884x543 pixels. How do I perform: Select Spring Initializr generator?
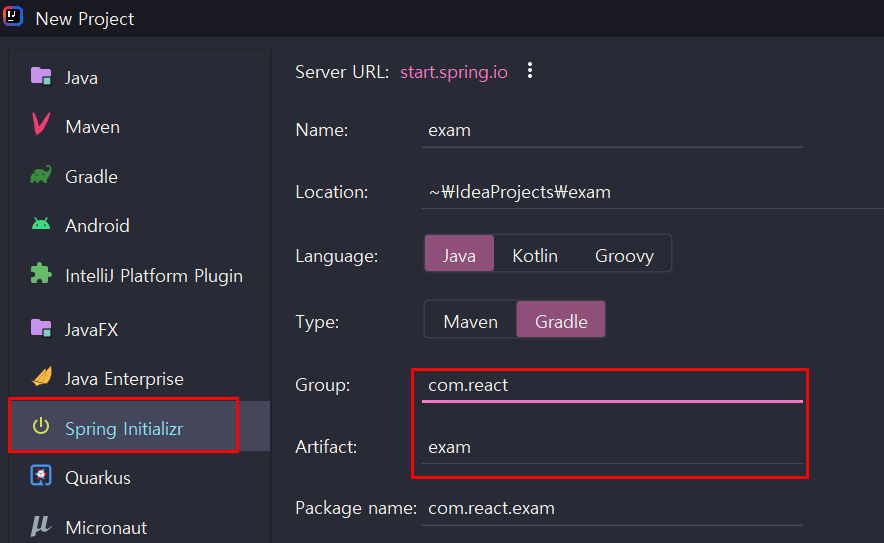coord(140,426)
